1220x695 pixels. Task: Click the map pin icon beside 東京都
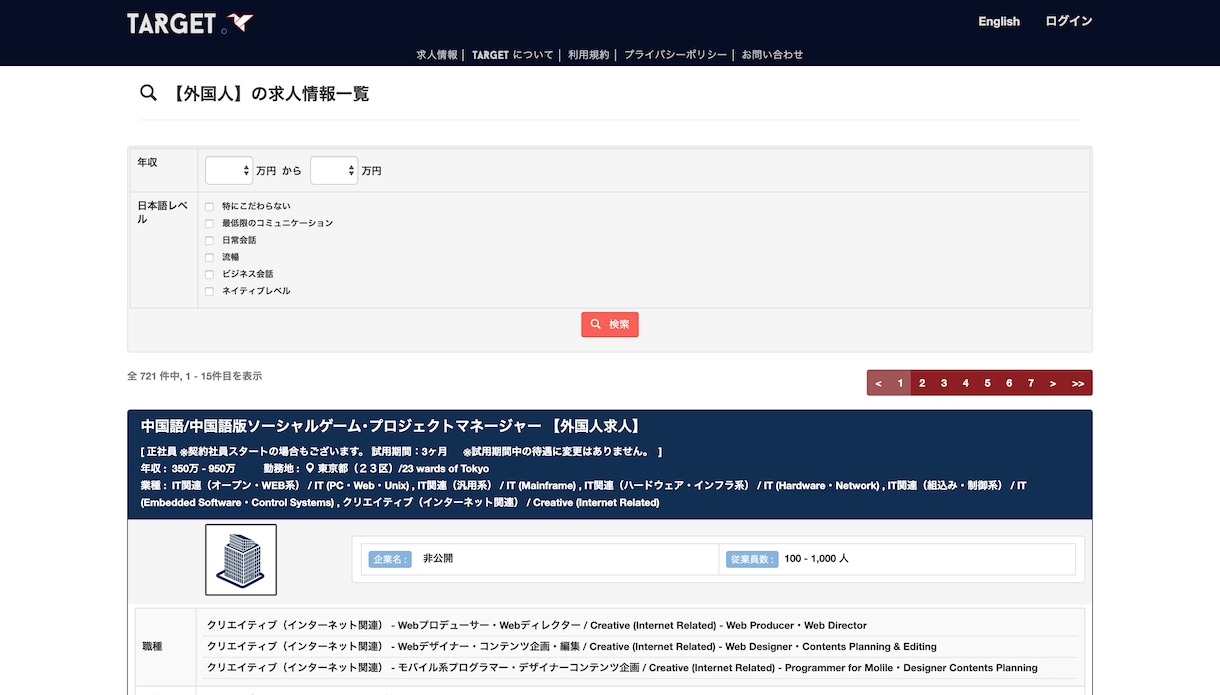[x=310, y=468]
